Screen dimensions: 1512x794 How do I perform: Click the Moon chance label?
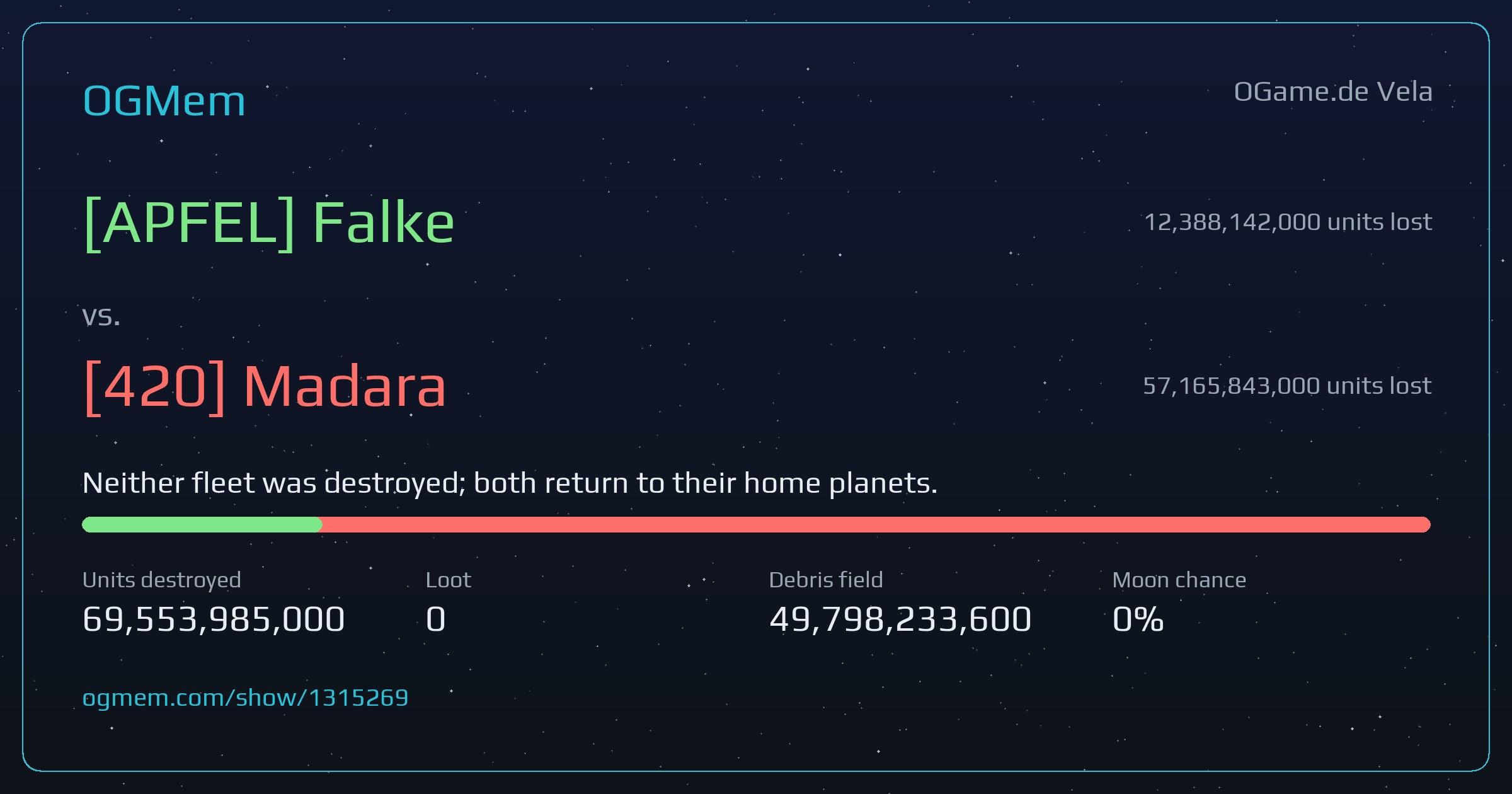[1179, 580]
